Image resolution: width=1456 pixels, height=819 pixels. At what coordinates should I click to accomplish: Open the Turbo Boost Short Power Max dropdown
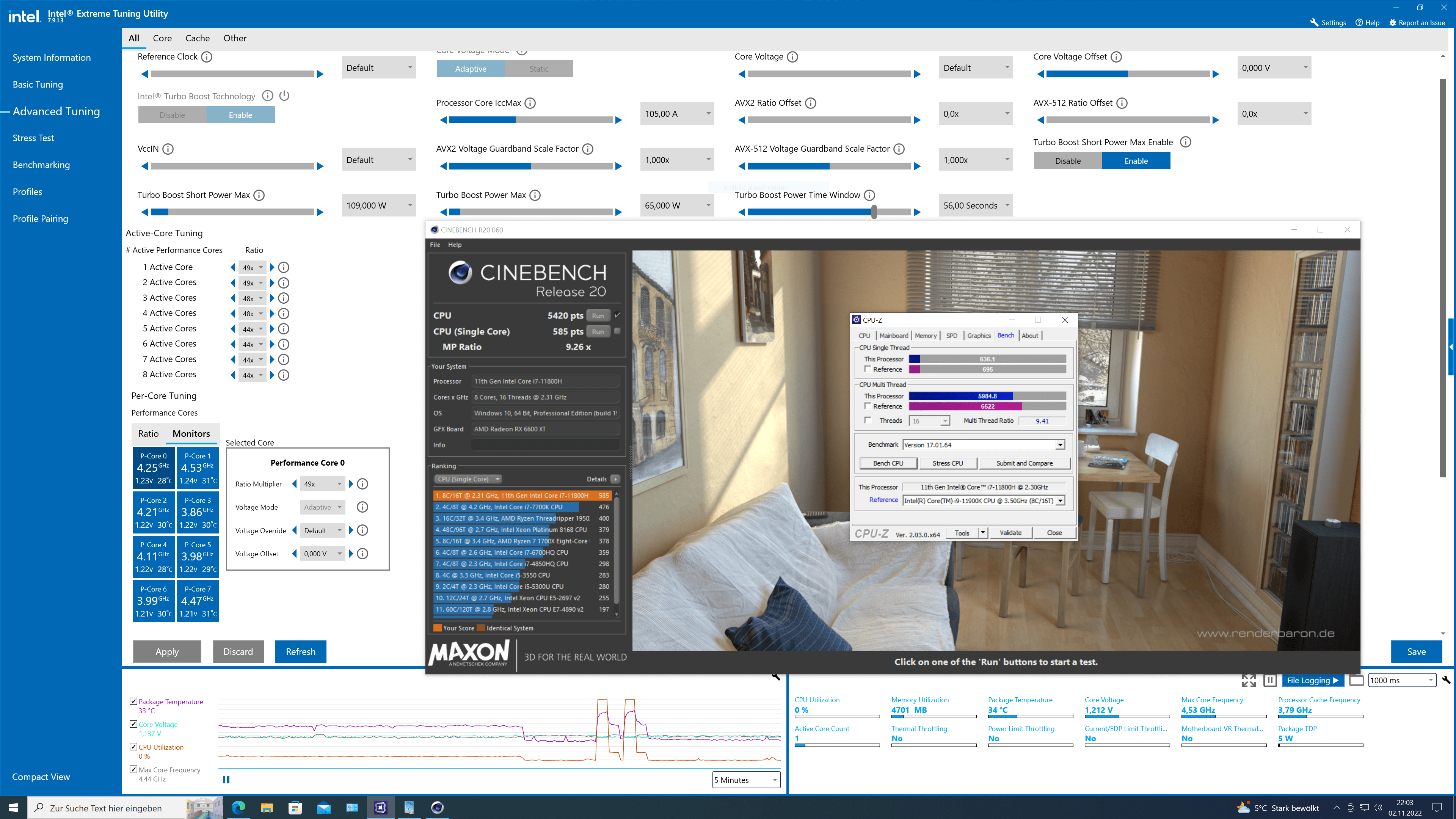[x=379, y=205]
